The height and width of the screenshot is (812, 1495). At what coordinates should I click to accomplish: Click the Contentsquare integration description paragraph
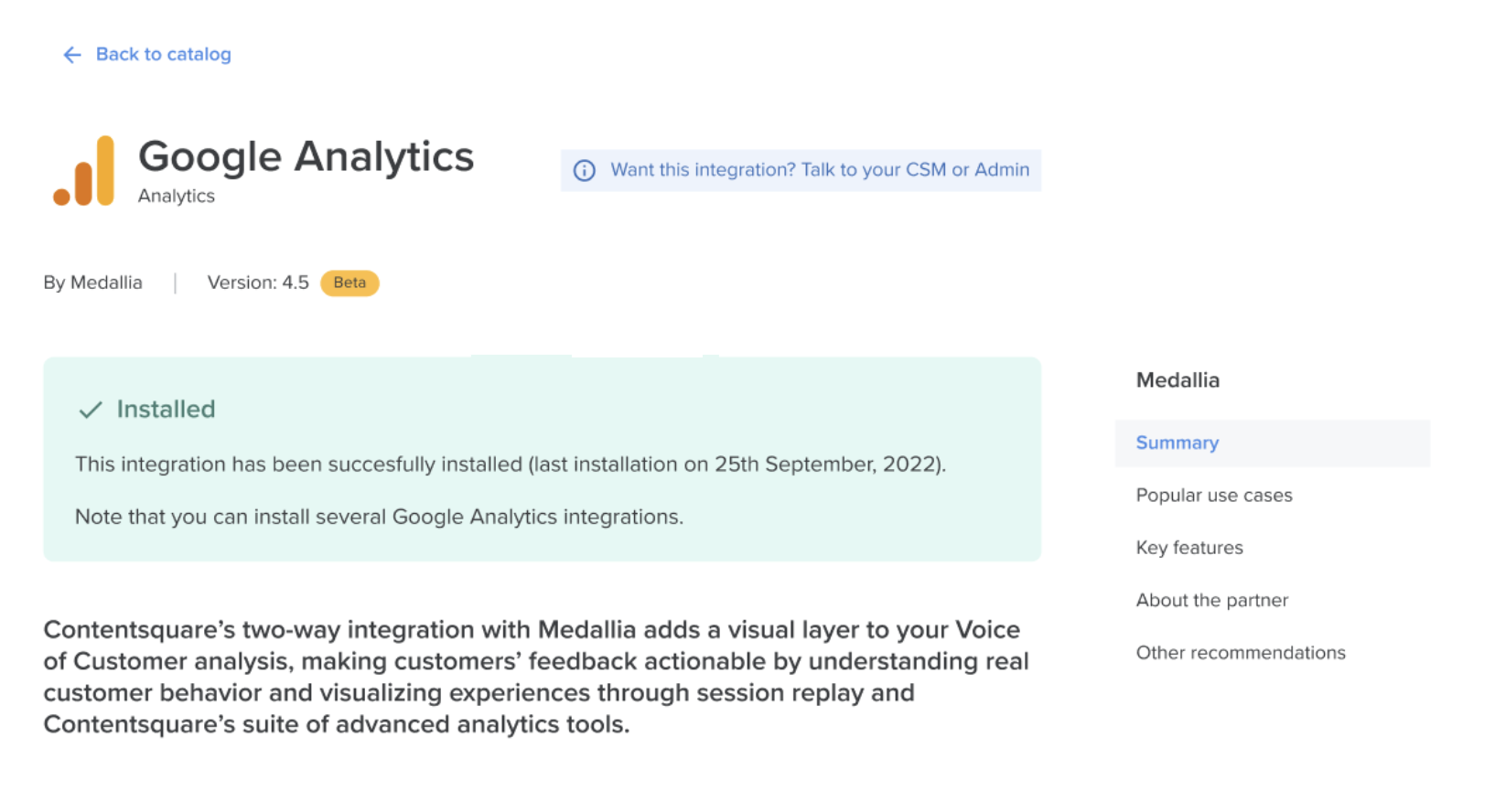[536, 677]
